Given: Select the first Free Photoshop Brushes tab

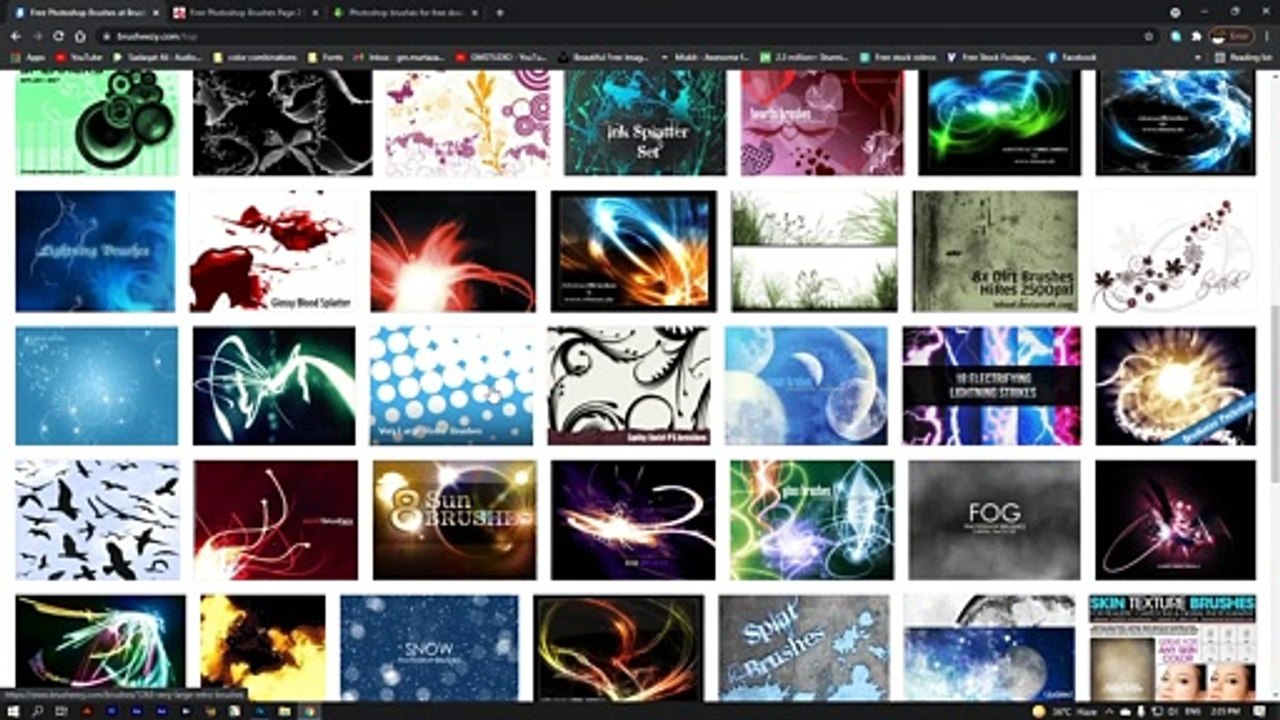Looking at the screenshot, I should 84,12.
